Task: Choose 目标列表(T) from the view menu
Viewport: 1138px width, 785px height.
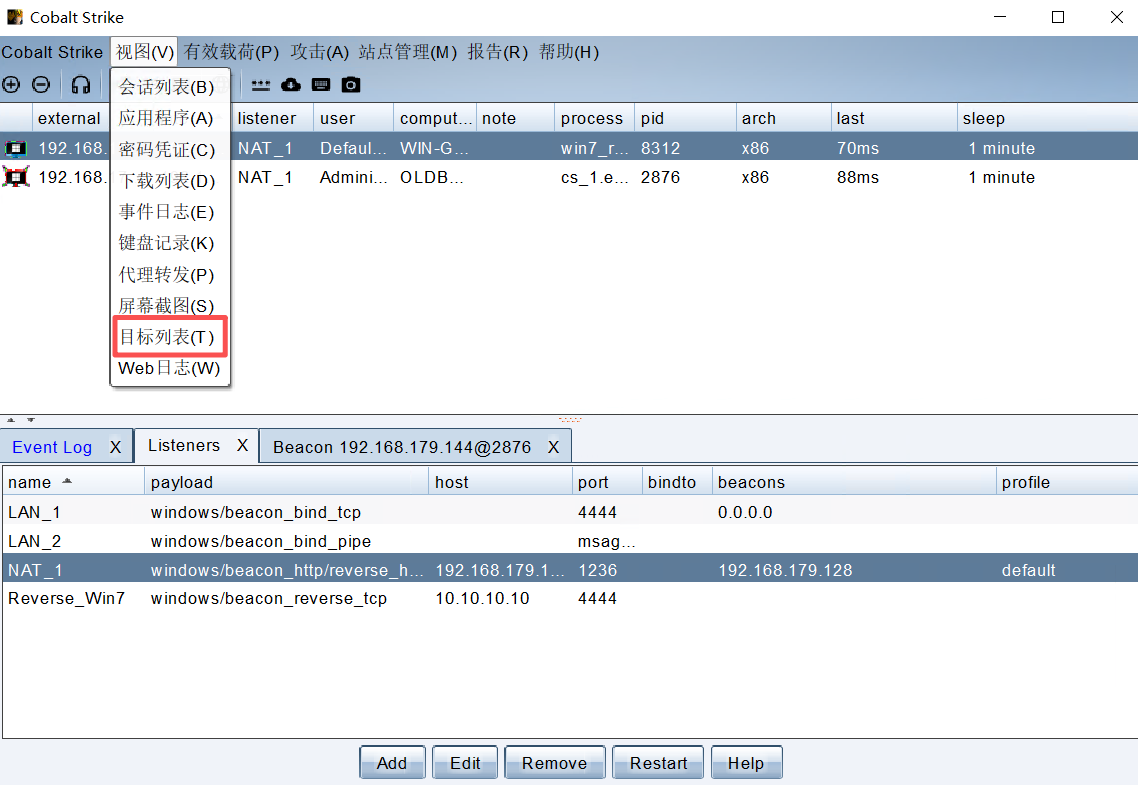Action: click(170, 337)
